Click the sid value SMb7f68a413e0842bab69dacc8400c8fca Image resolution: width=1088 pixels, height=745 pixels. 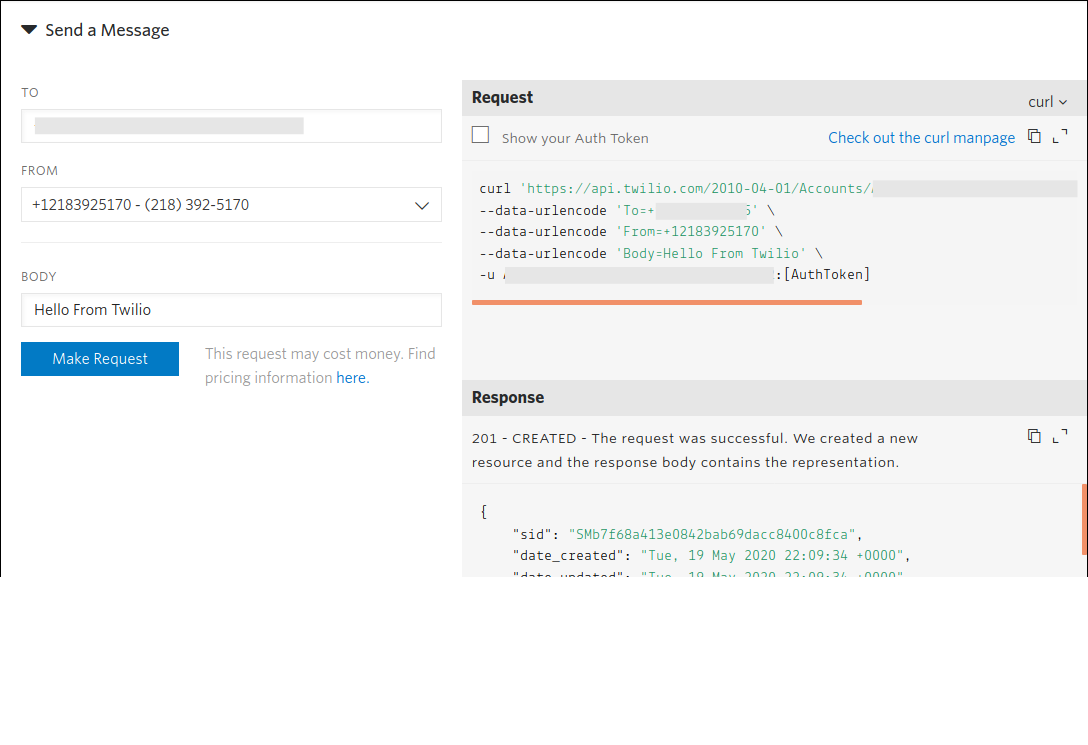tap(712, 534)
